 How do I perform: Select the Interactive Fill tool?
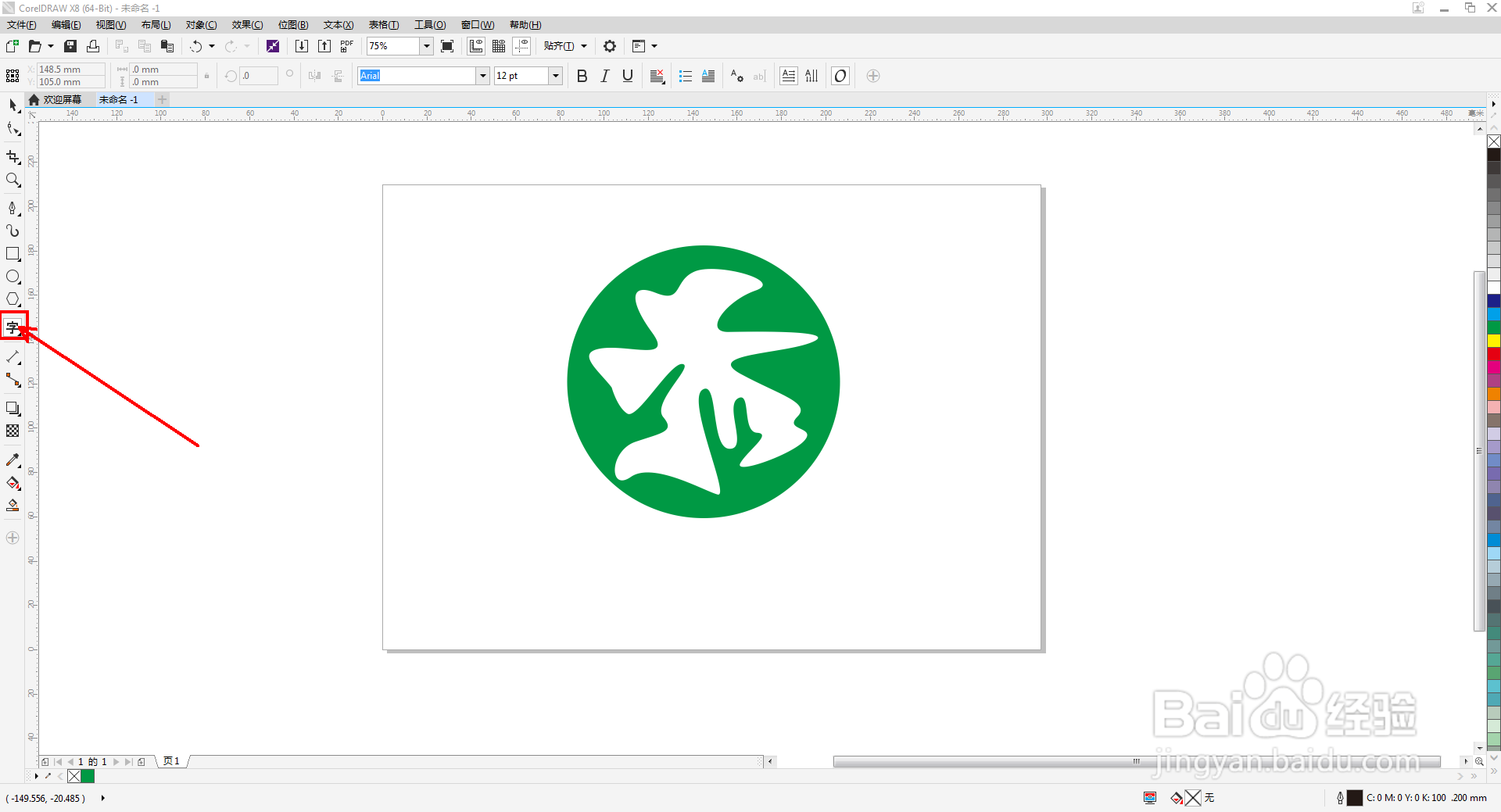(x=13, y=483)
